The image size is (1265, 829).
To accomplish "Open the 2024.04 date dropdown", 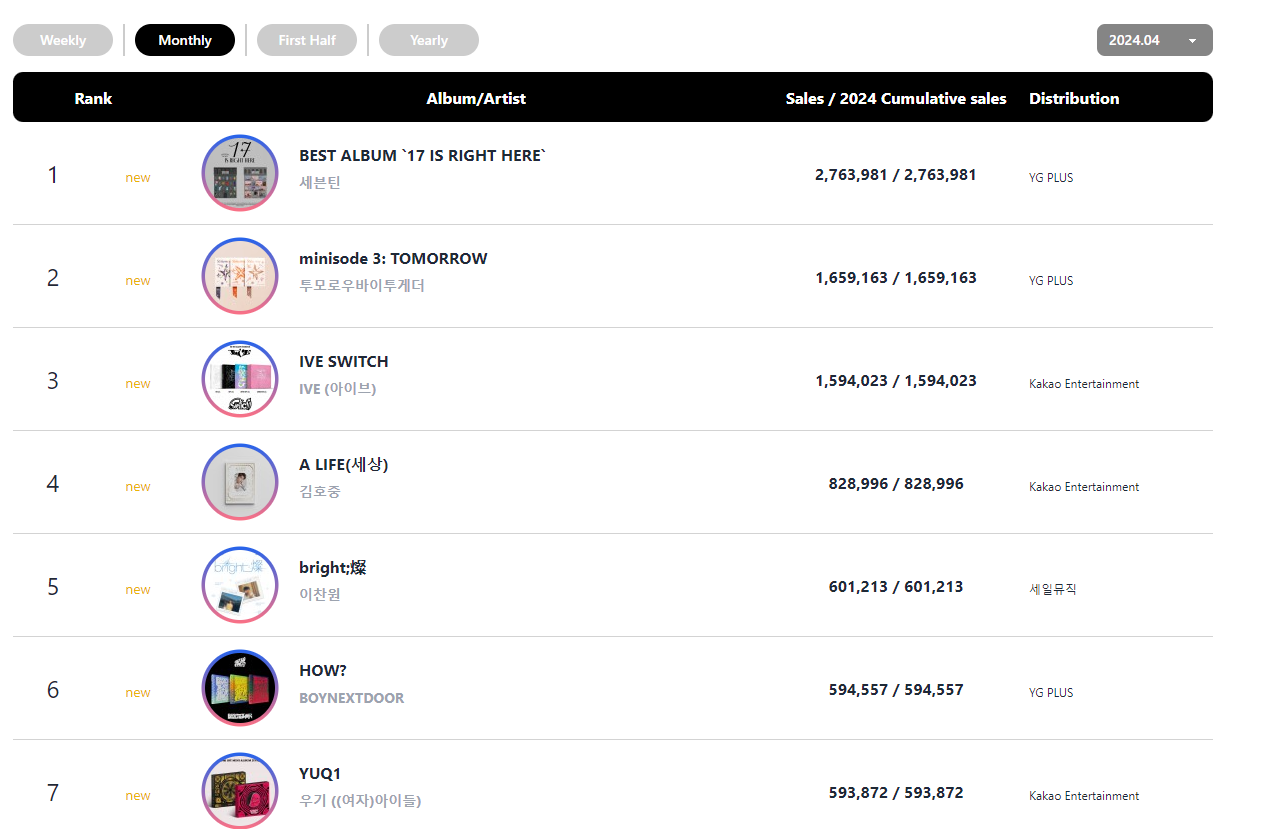I will [1154, 40].
